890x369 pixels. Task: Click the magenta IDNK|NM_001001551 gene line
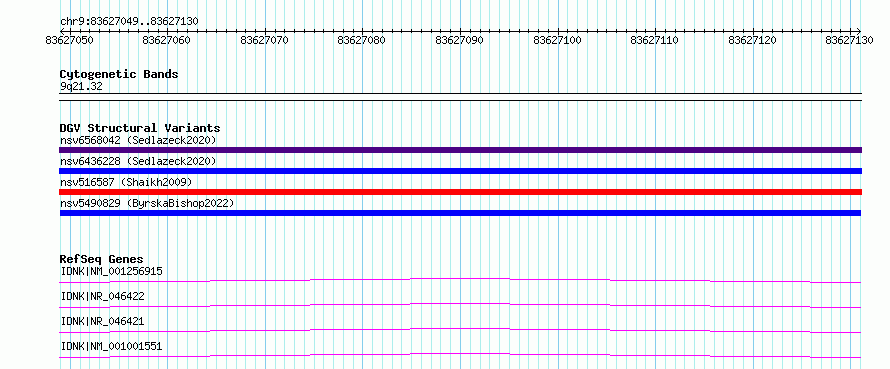[x=460, y=355]
